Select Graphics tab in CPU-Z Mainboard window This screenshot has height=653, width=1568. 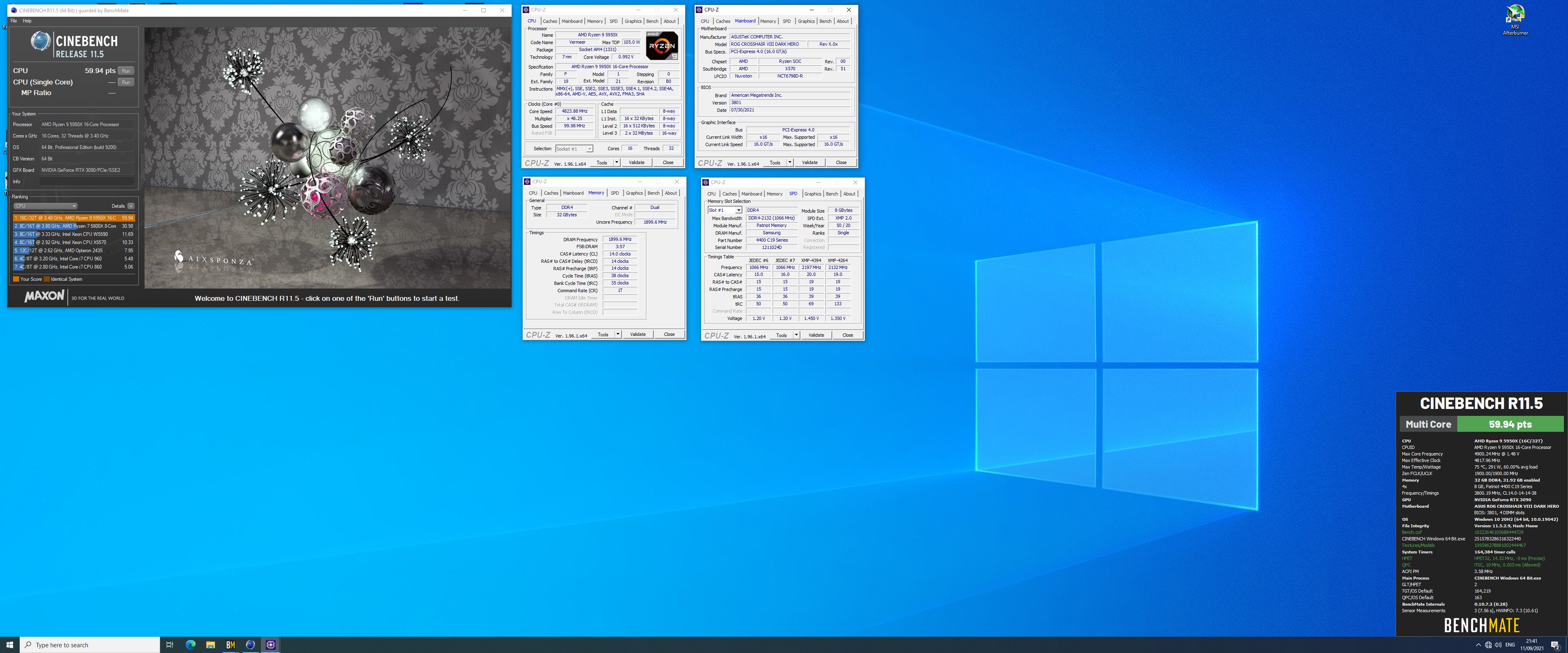click(806, 21)
